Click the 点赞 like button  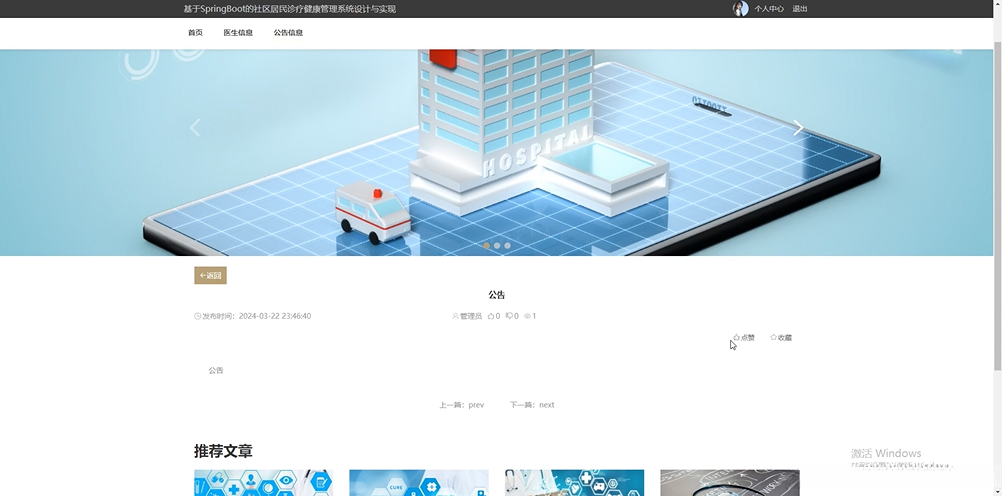[744, 337]
